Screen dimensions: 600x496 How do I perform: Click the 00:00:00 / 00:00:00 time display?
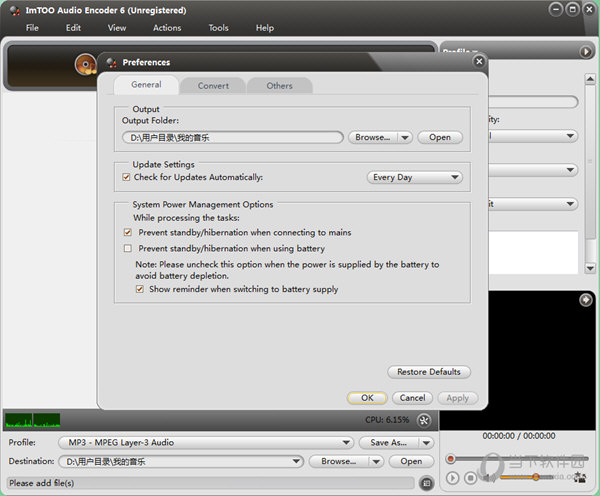[518, 436]
